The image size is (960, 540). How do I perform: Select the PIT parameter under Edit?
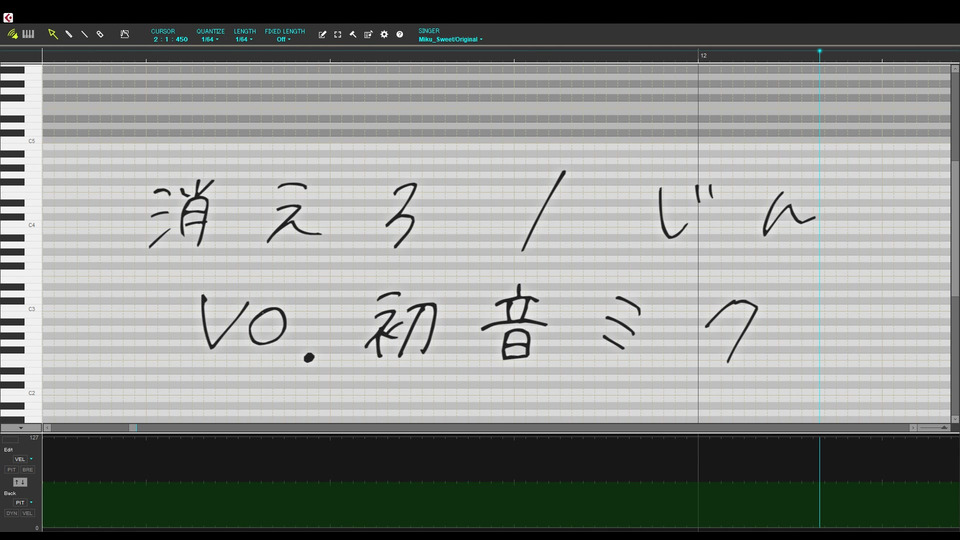tap(11, 470)
